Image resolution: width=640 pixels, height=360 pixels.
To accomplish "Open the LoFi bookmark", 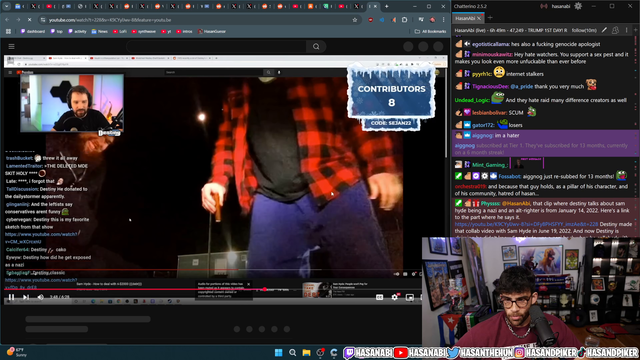I will (120, 31).
